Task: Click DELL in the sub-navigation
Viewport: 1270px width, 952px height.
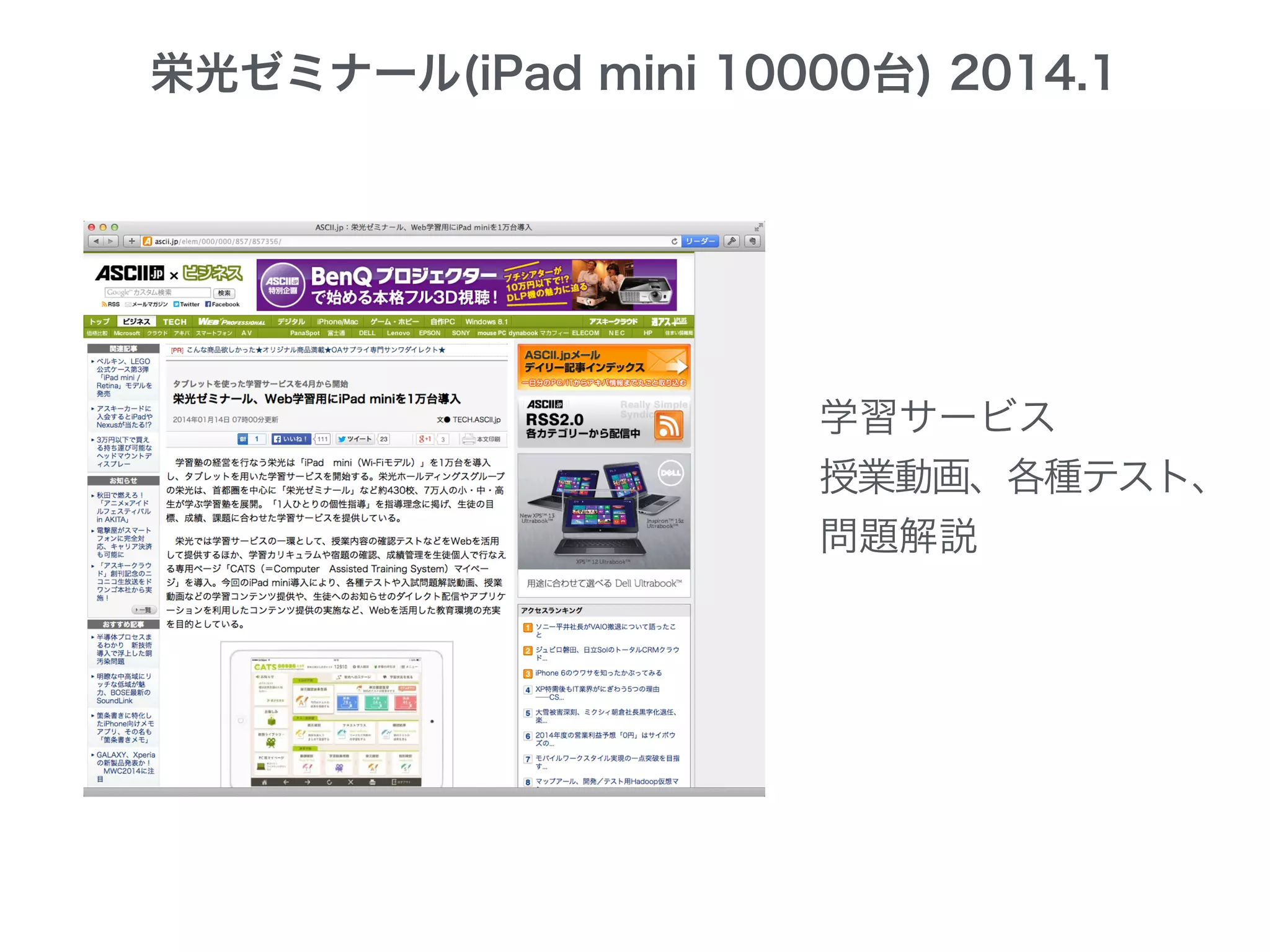Action: pos(367,333)
